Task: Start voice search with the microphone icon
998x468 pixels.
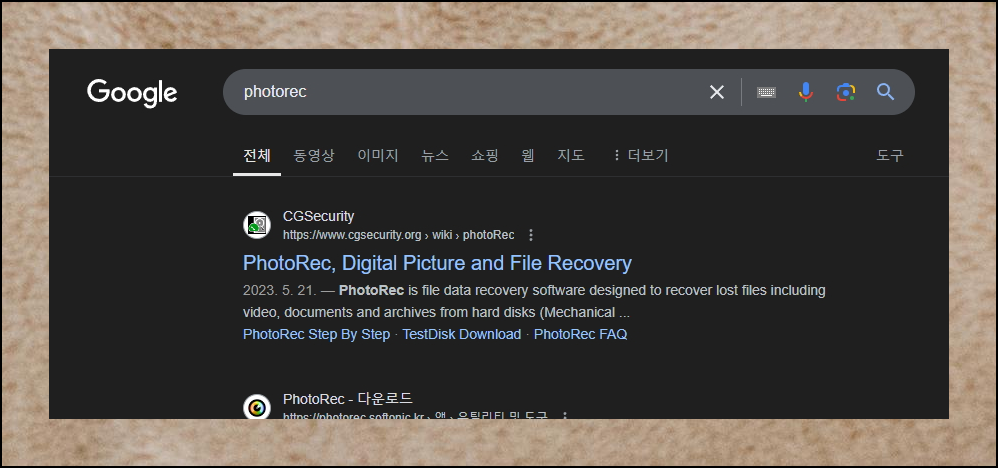Action: (806, 92)
